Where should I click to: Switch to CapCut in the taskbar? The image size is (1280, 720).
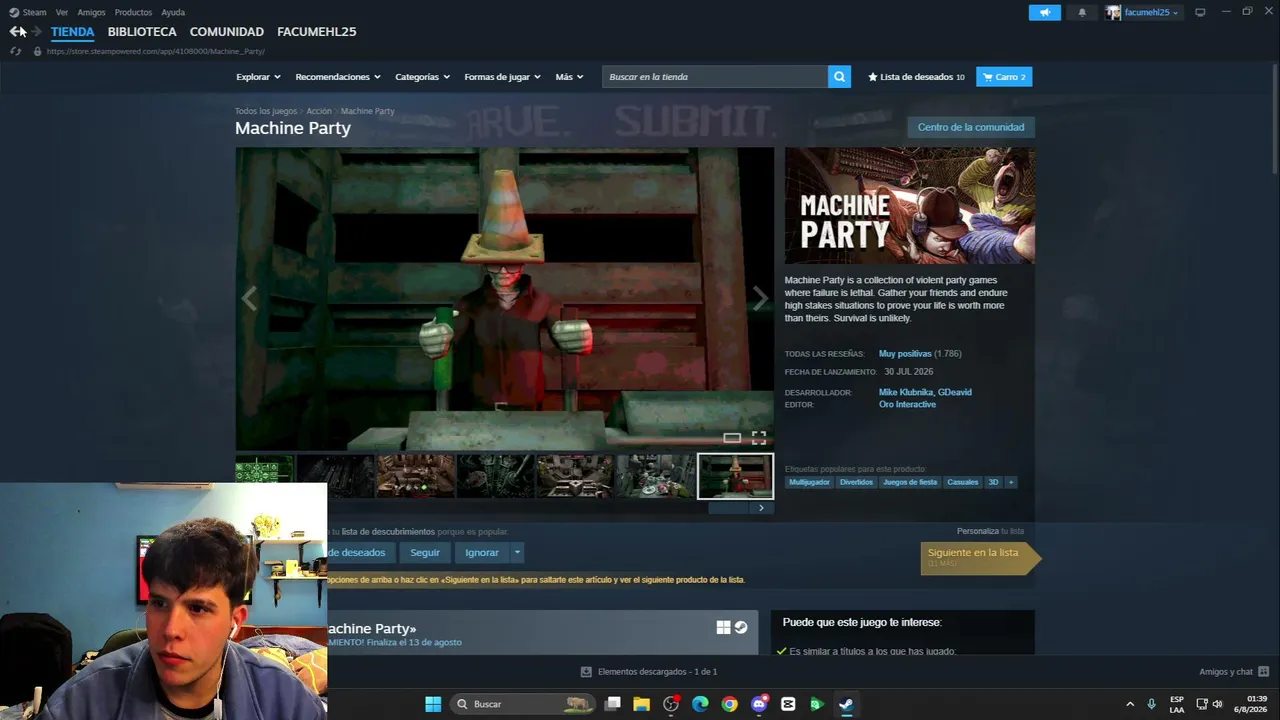click(788, 704)
